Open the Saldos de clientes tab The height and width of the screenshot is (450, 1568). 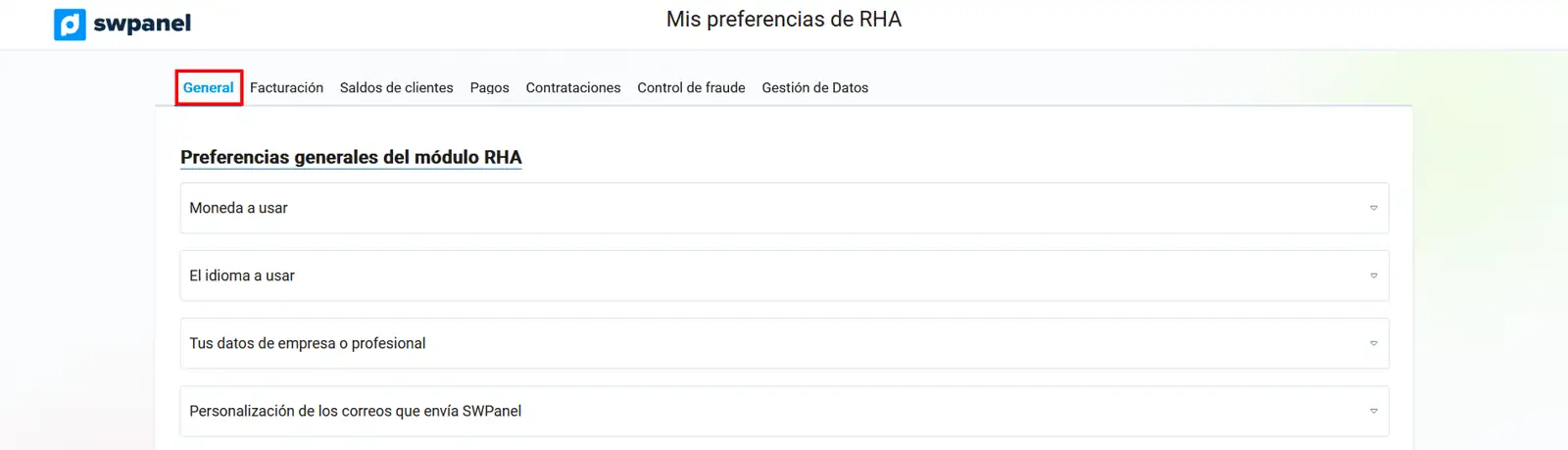point(396,87)
